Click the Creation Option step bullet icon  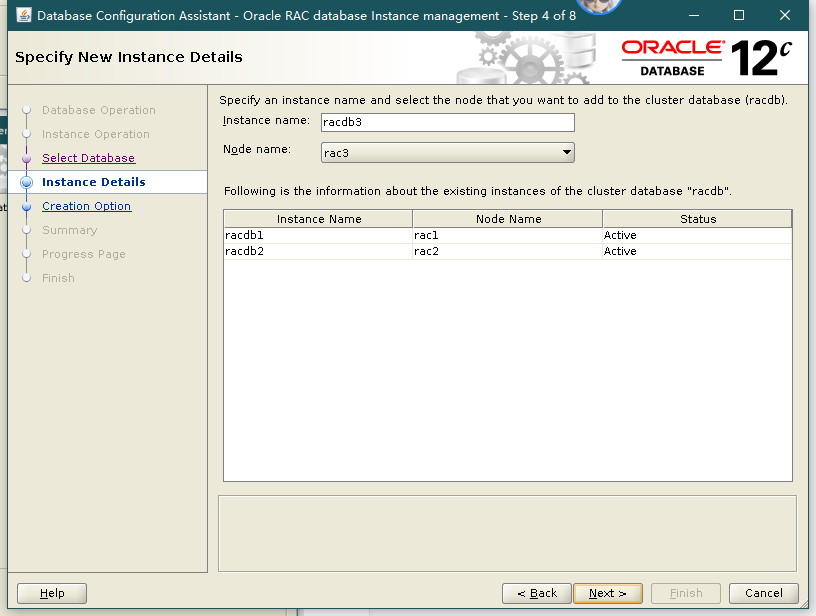(27, 207)
